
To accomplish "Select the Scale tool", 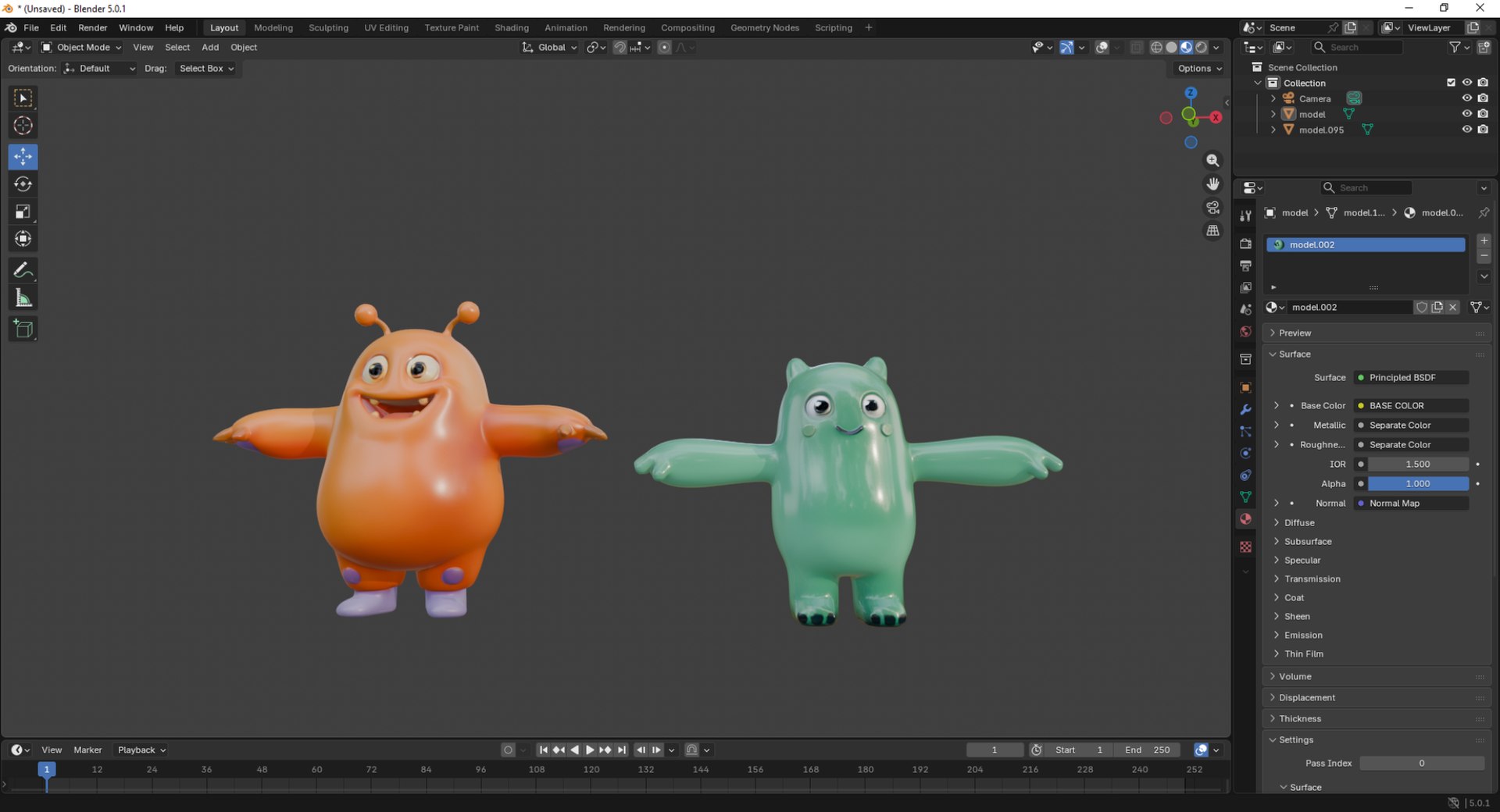I will click(23, 212).
